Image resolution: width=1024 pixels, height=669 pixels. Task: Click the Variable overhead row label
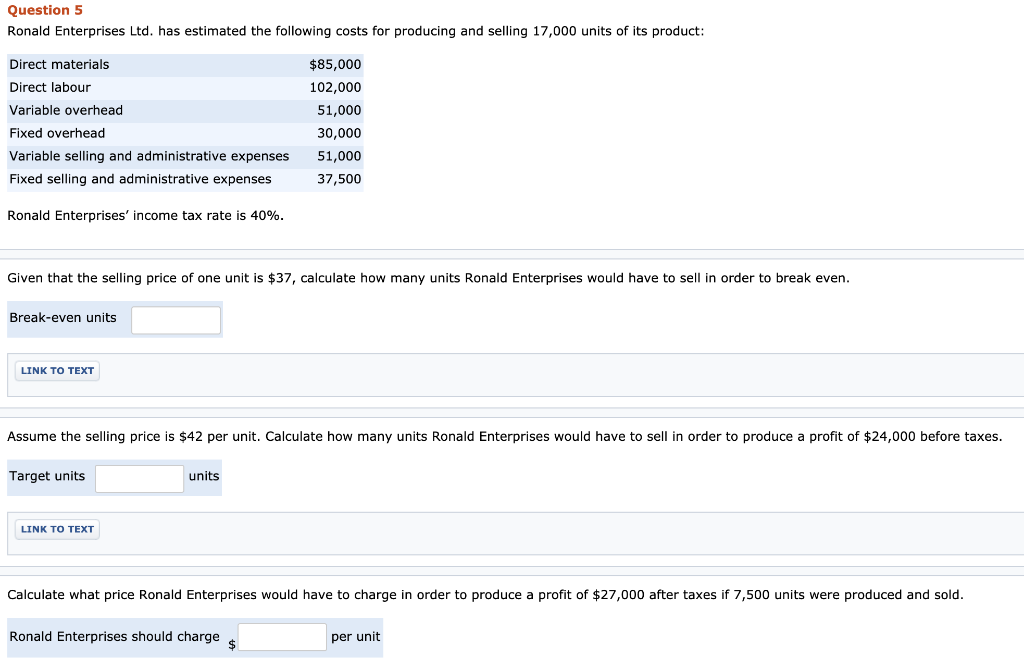[66, 110]
